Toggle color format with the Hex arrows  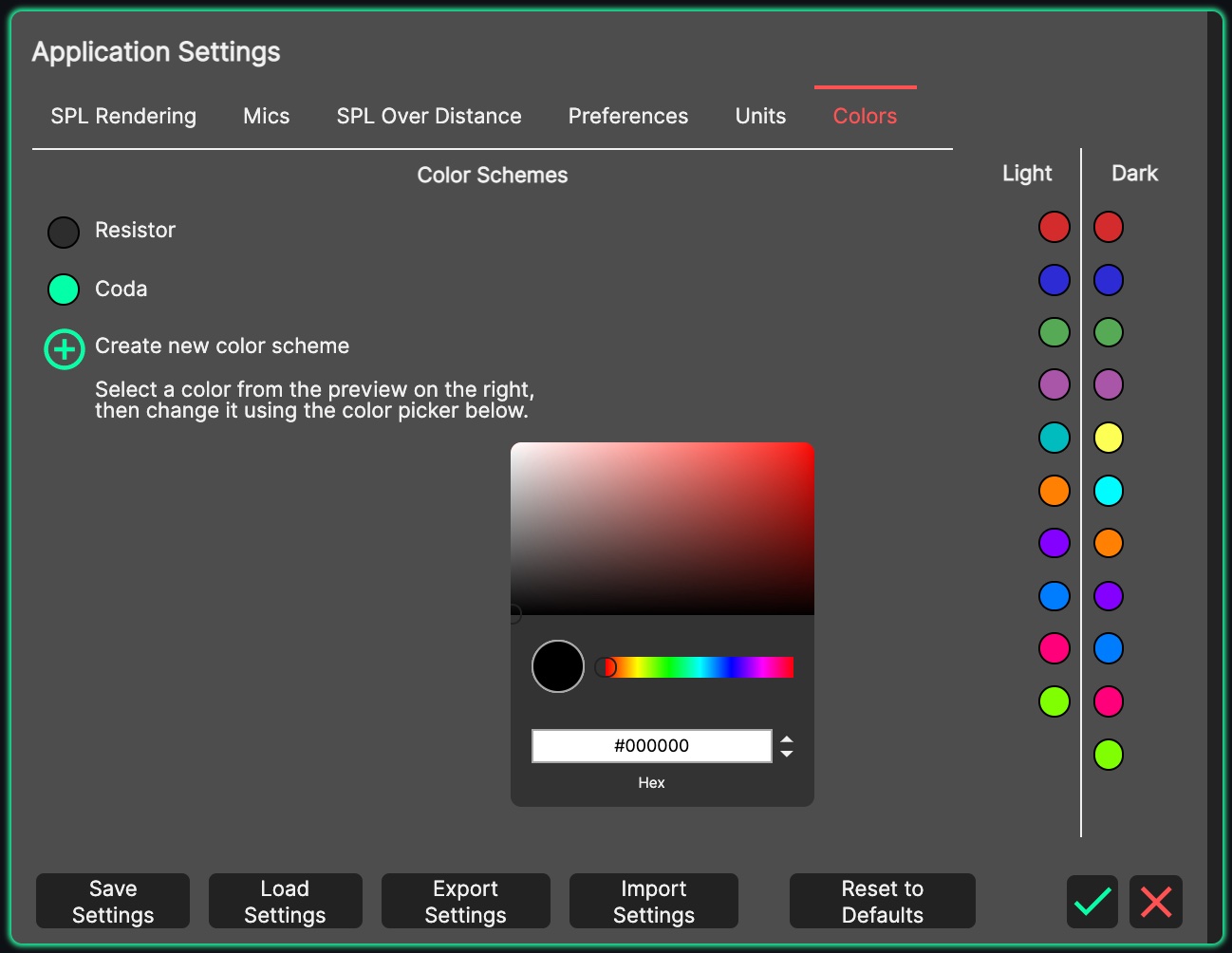[787, 746]
